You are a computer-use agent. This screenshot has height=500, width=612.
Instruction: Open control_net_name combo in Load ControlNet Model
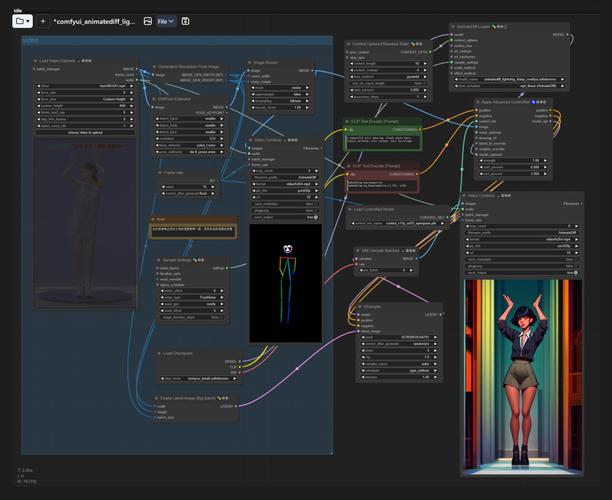[x=398, y=223]
